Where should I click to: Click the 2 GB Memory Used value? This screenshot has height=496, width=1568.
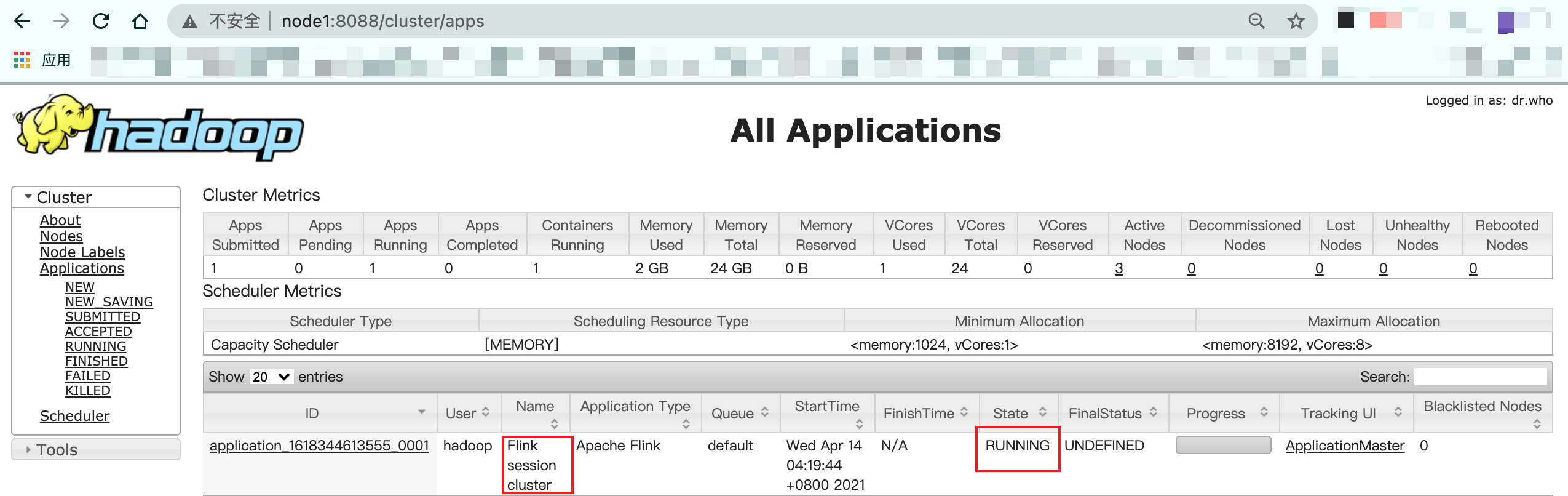tap(652, 268)
